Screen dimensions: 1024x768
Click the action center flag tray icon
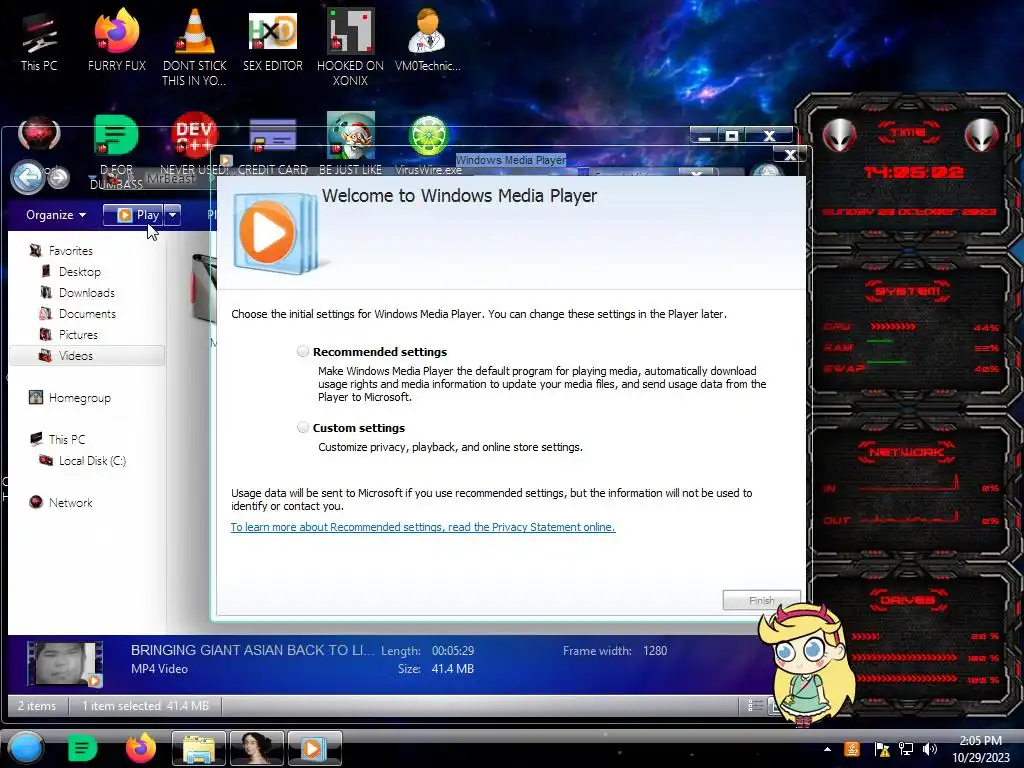[881, 749]
